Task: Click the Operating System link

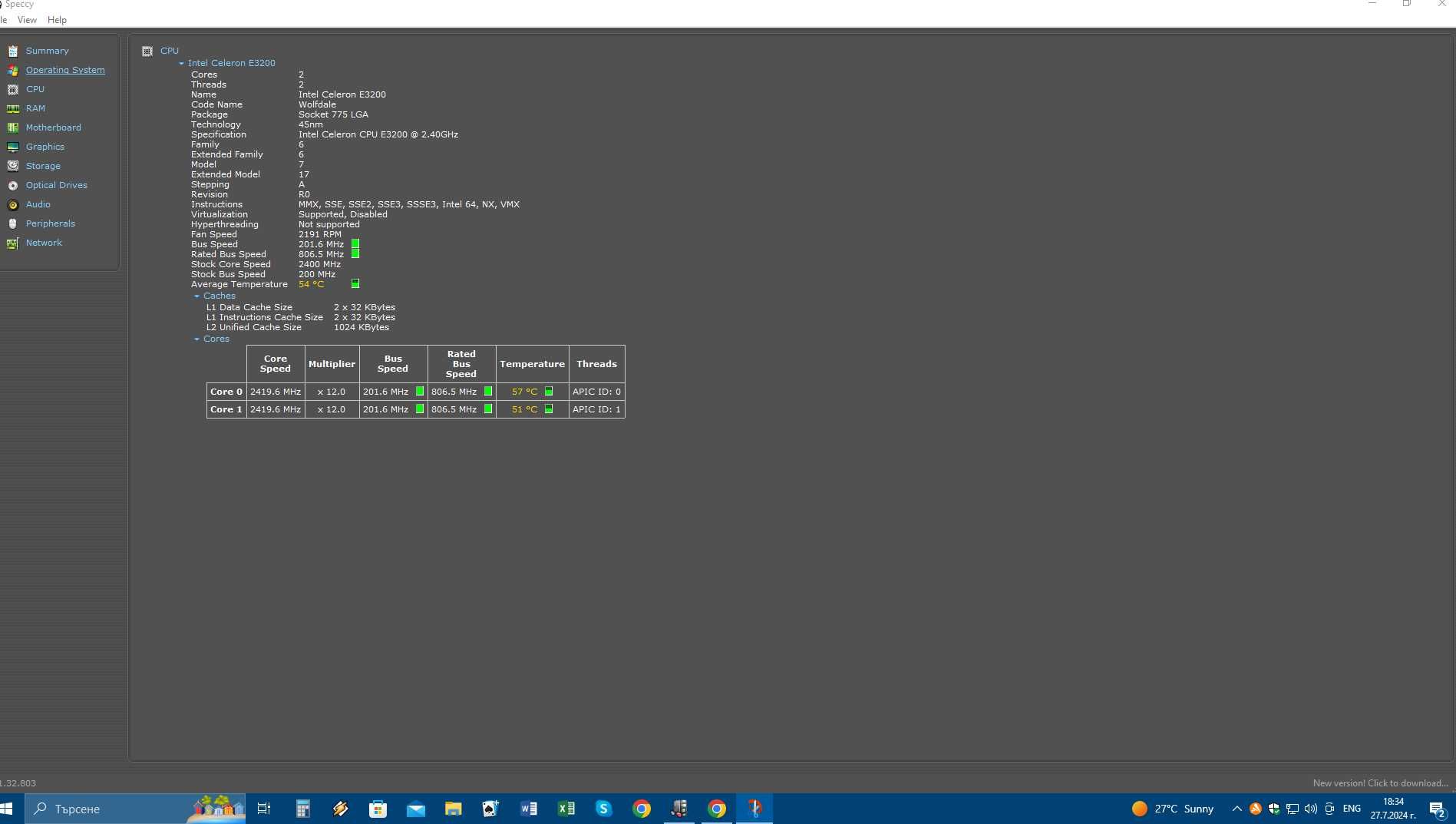Action: tap(65, 70)
